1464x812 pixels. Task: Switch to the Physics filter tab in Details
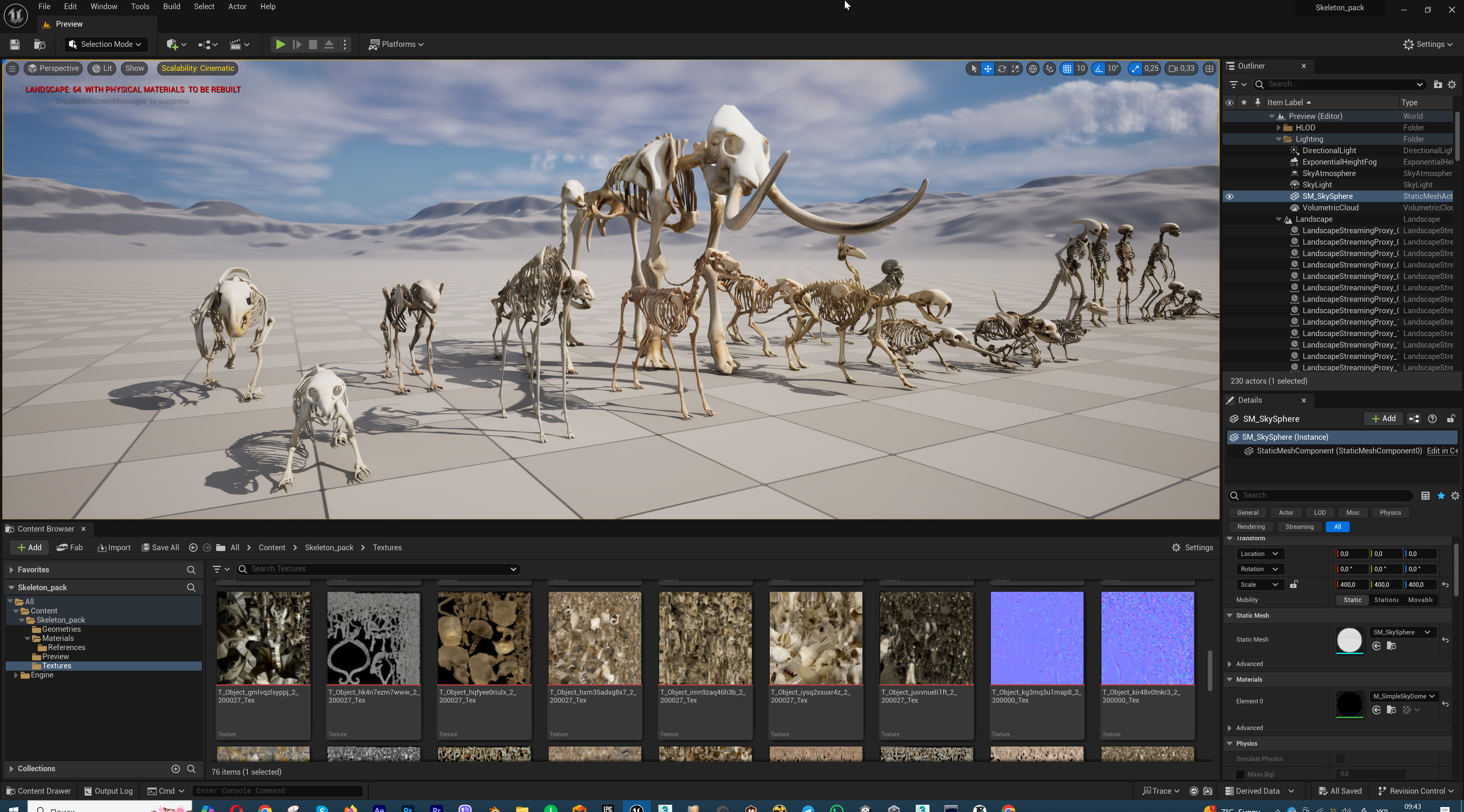click(1390, 513)
